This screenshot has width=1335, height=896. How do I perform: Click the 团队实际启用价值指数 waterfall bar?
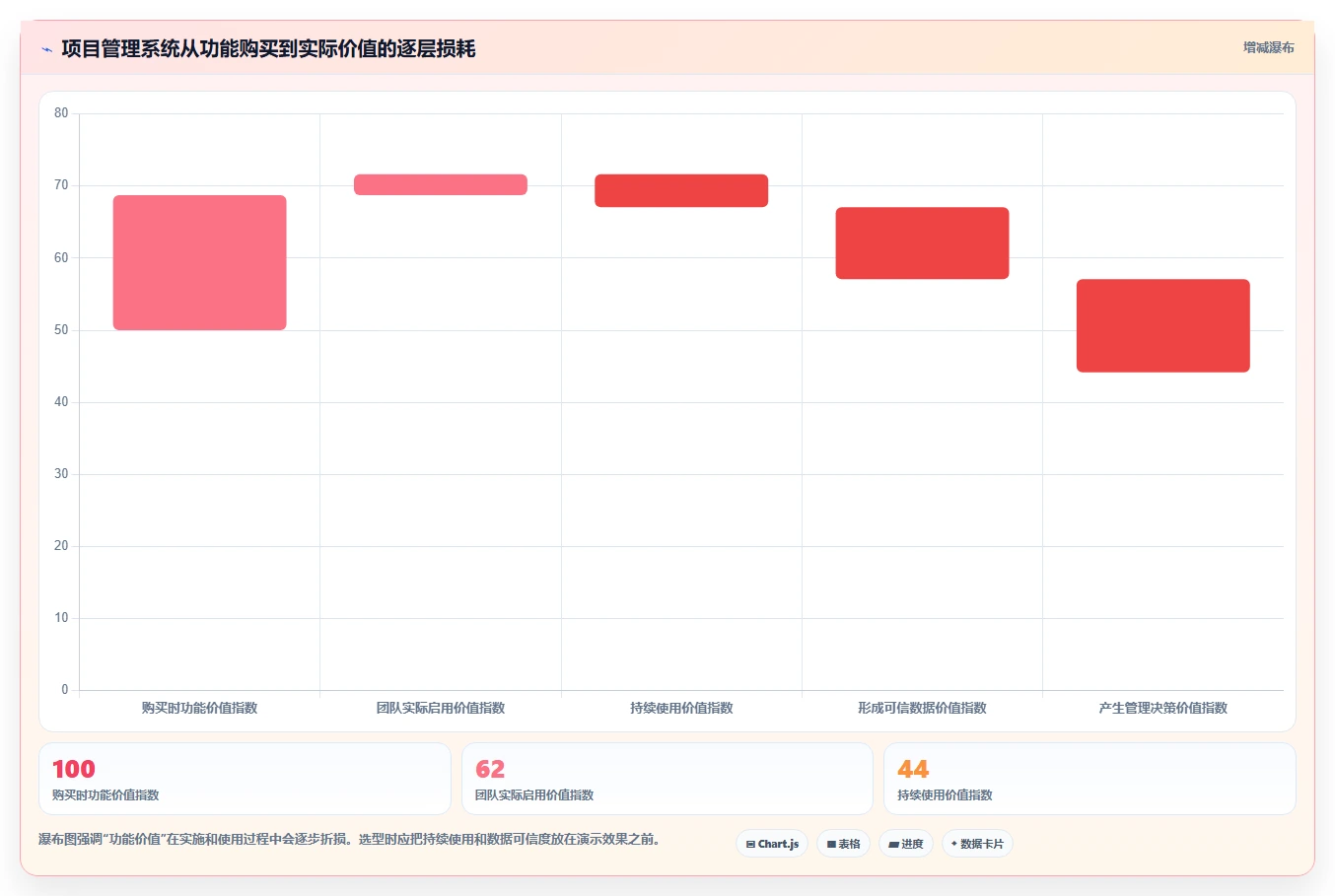[x=441, y=184]
